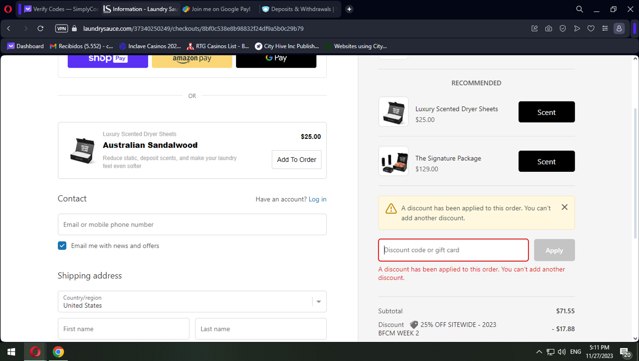This screenshot has height=361, width=639.
Task: Open the Opera menu logo
Action: pos(8,9)
